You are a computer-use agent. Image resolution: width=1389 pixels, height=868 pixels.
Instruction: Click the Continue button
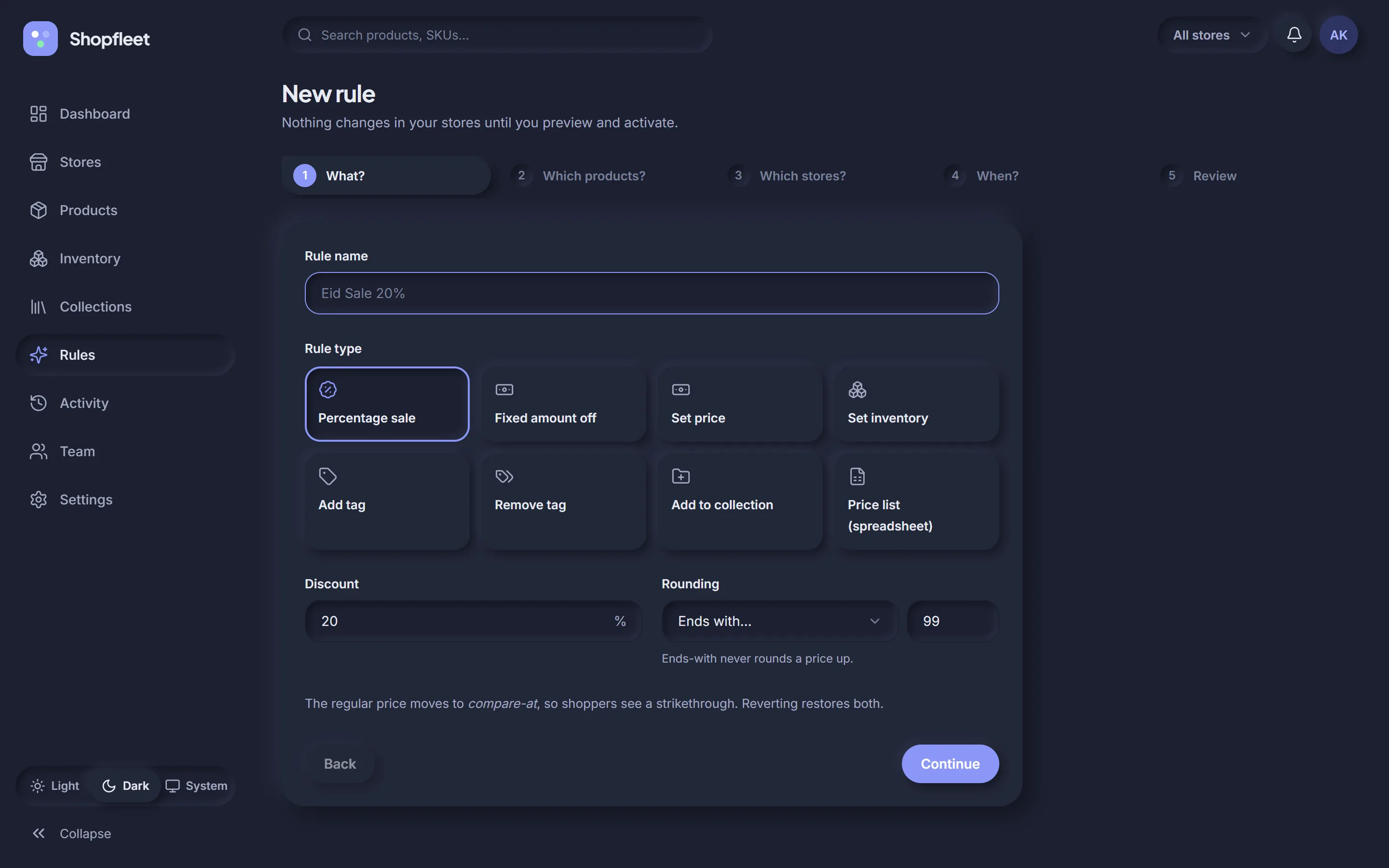point(950,763)
